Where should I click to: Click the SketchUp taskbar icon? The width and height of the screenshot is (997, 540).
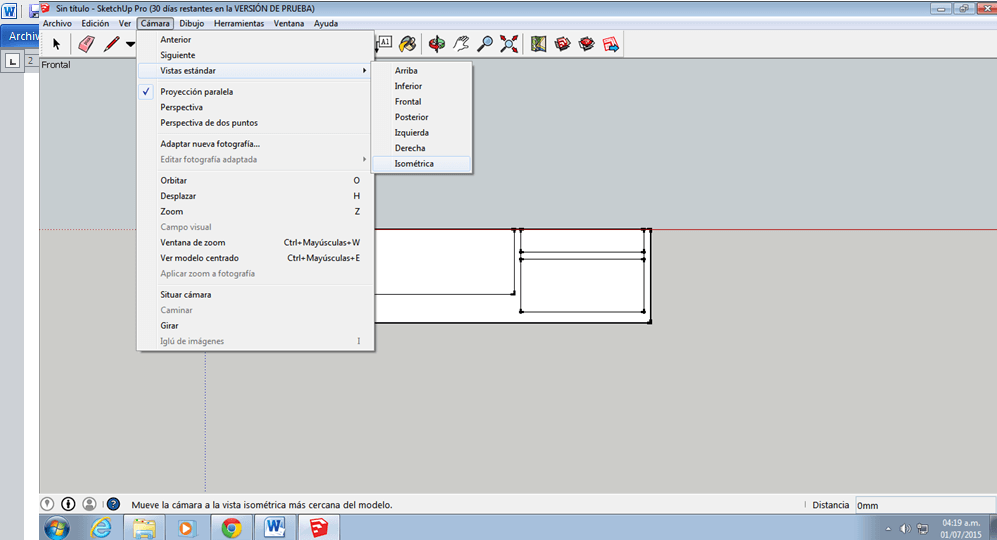pos(319,527)
